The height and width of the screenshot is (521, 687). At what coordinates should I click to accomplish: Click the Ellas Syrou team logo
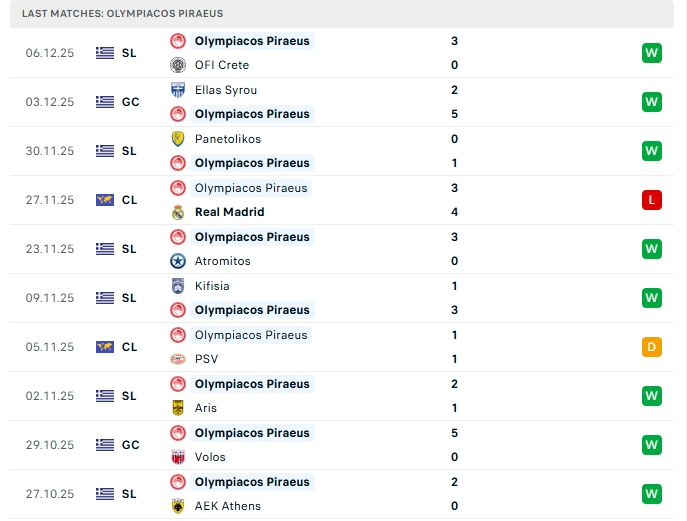tap(178, 90)
